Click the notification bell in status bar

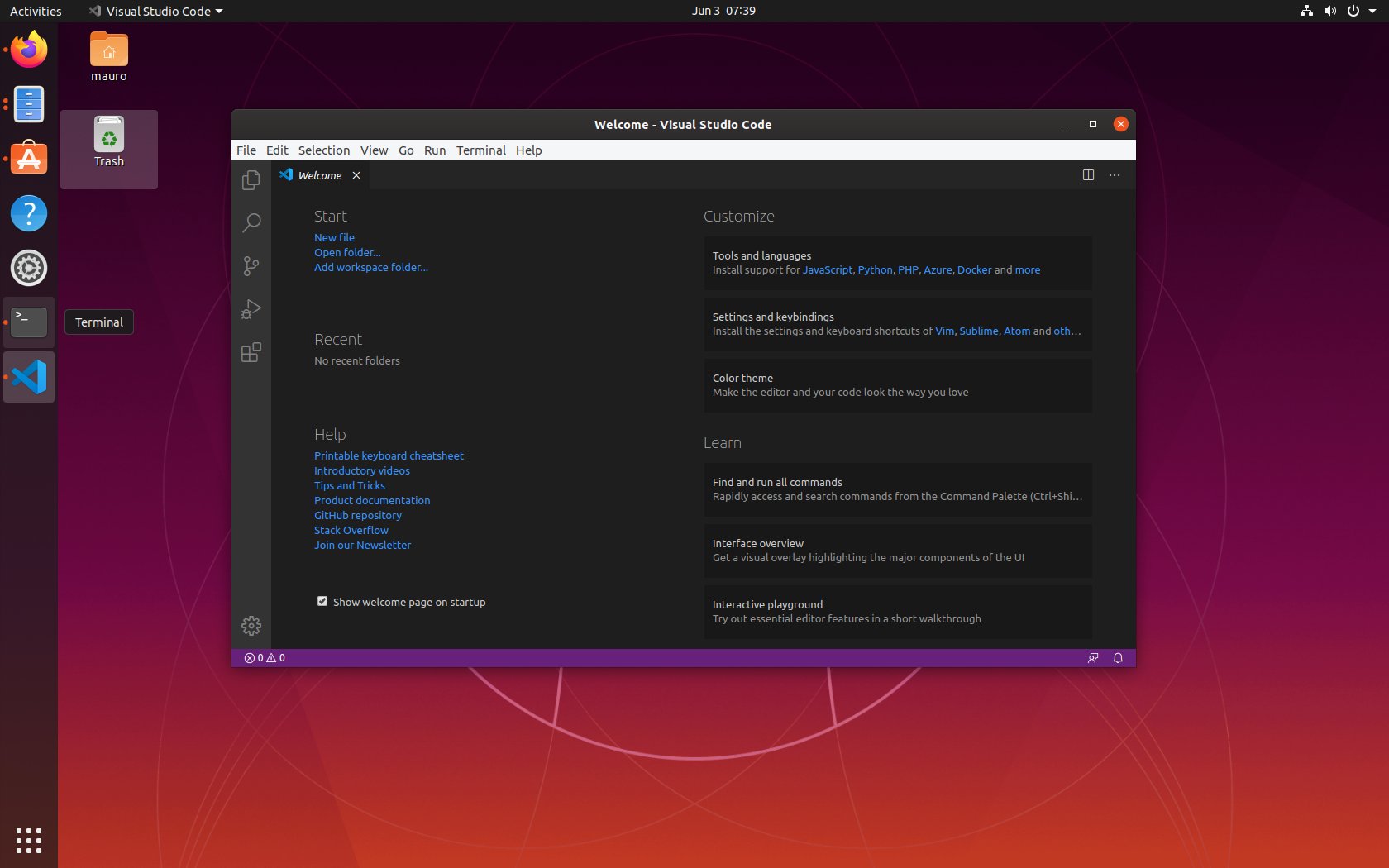(1117, 658)
